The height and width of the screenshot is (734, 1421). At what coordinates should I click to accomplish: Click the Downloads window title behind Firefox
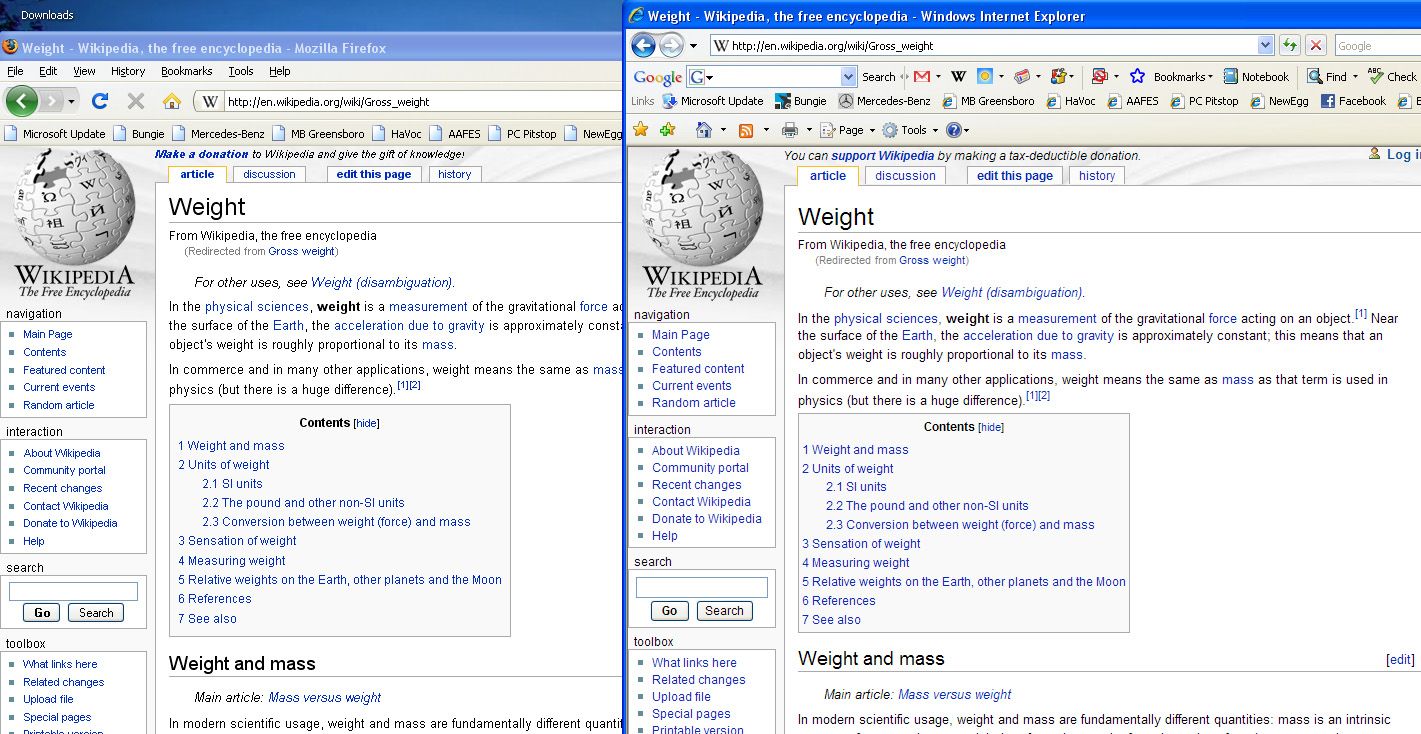[x=47, y=15]
